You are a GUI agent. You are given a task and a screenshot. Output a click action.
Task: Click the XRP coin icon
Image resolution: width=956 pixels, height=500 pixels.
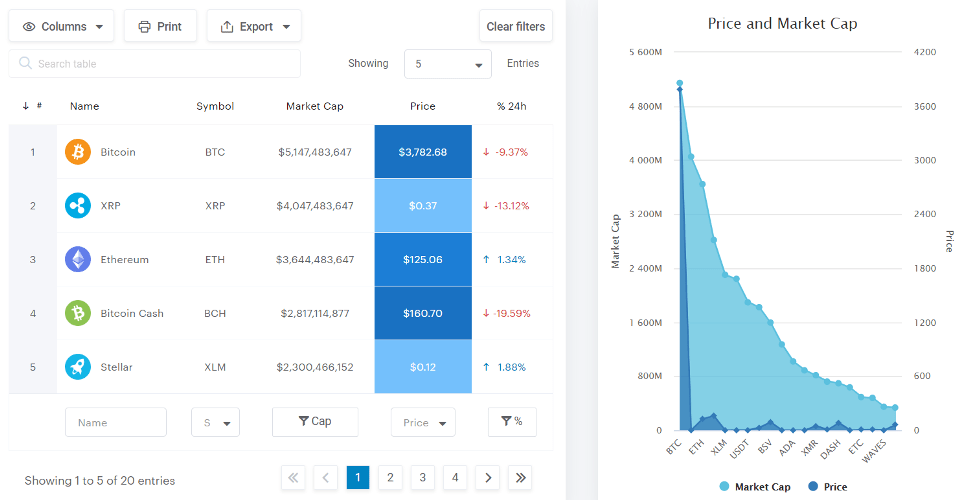click(x=78, y=206)
